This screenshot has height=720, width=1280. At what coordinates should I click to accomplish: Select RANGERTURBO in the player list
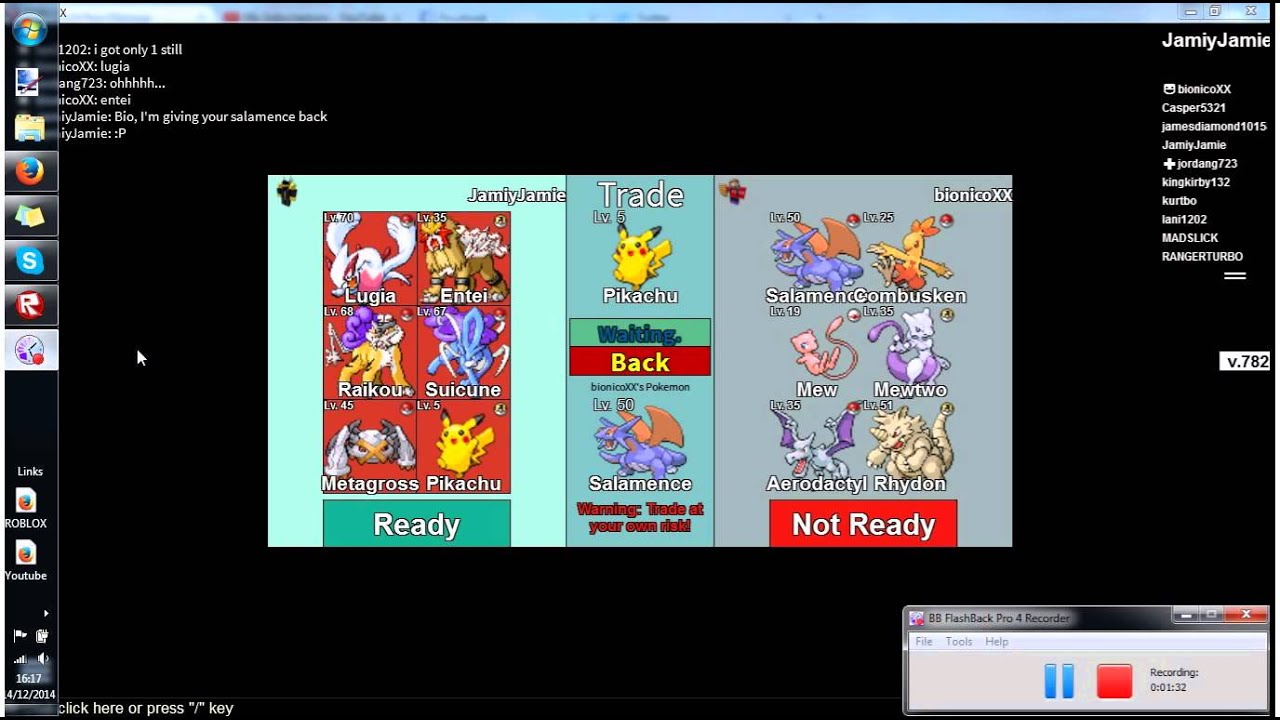point(1202,257)
